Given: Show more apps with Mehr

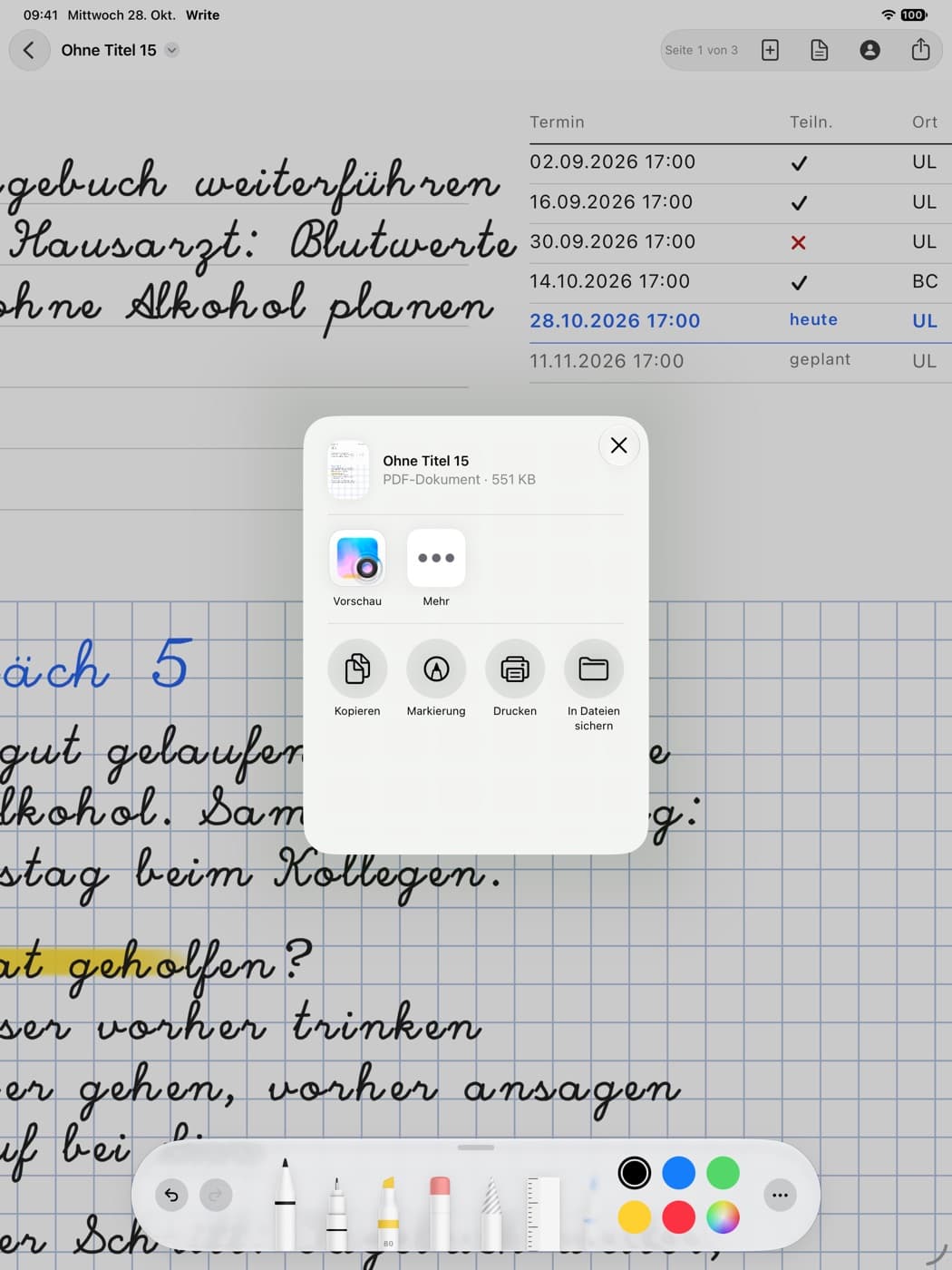Looking at the screenshot, I should point(436,568).
